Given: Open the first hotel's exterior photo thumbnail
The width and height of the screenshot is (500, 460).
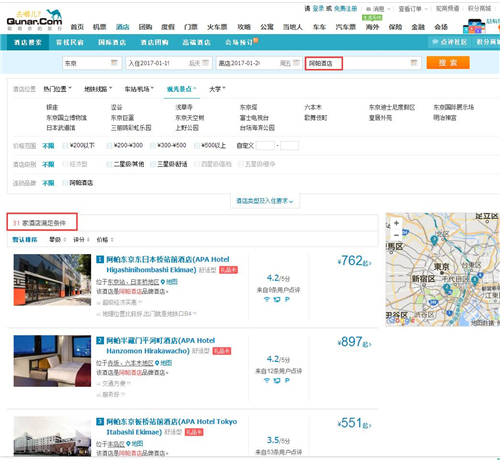Looking at the screenshot, I should click(x=52, y=280).
